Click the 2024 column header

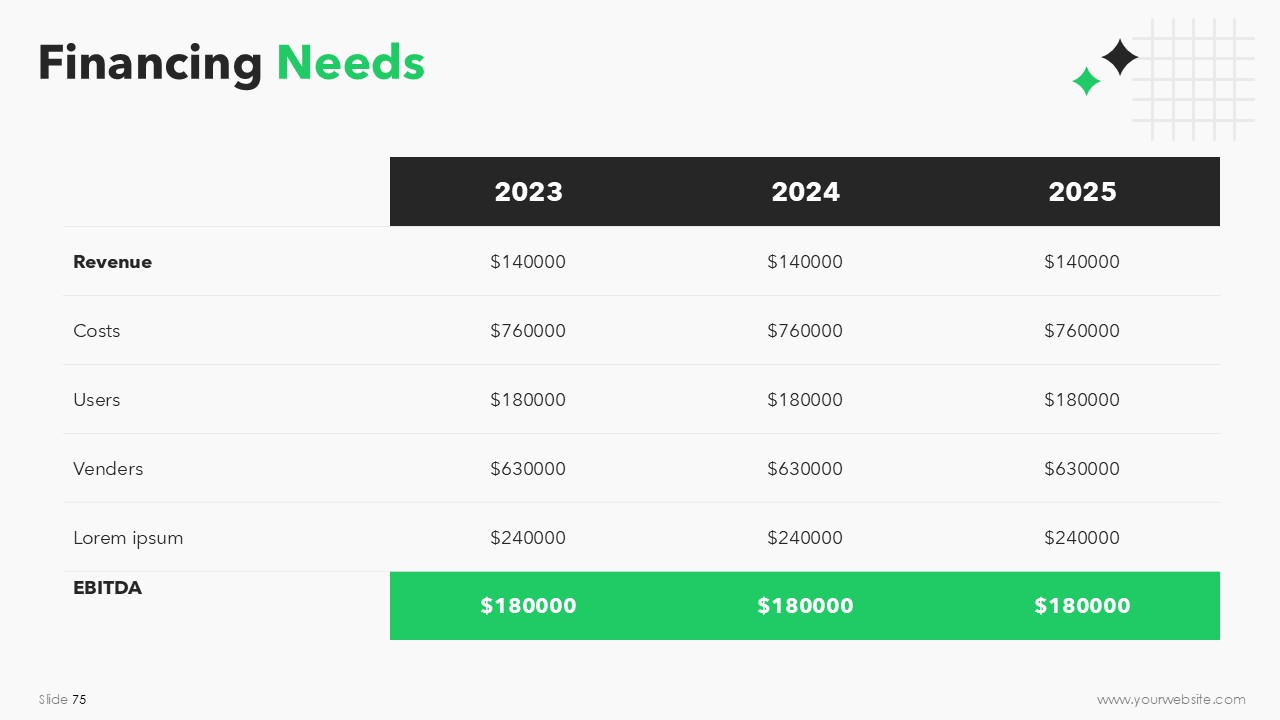click(806, 192)
